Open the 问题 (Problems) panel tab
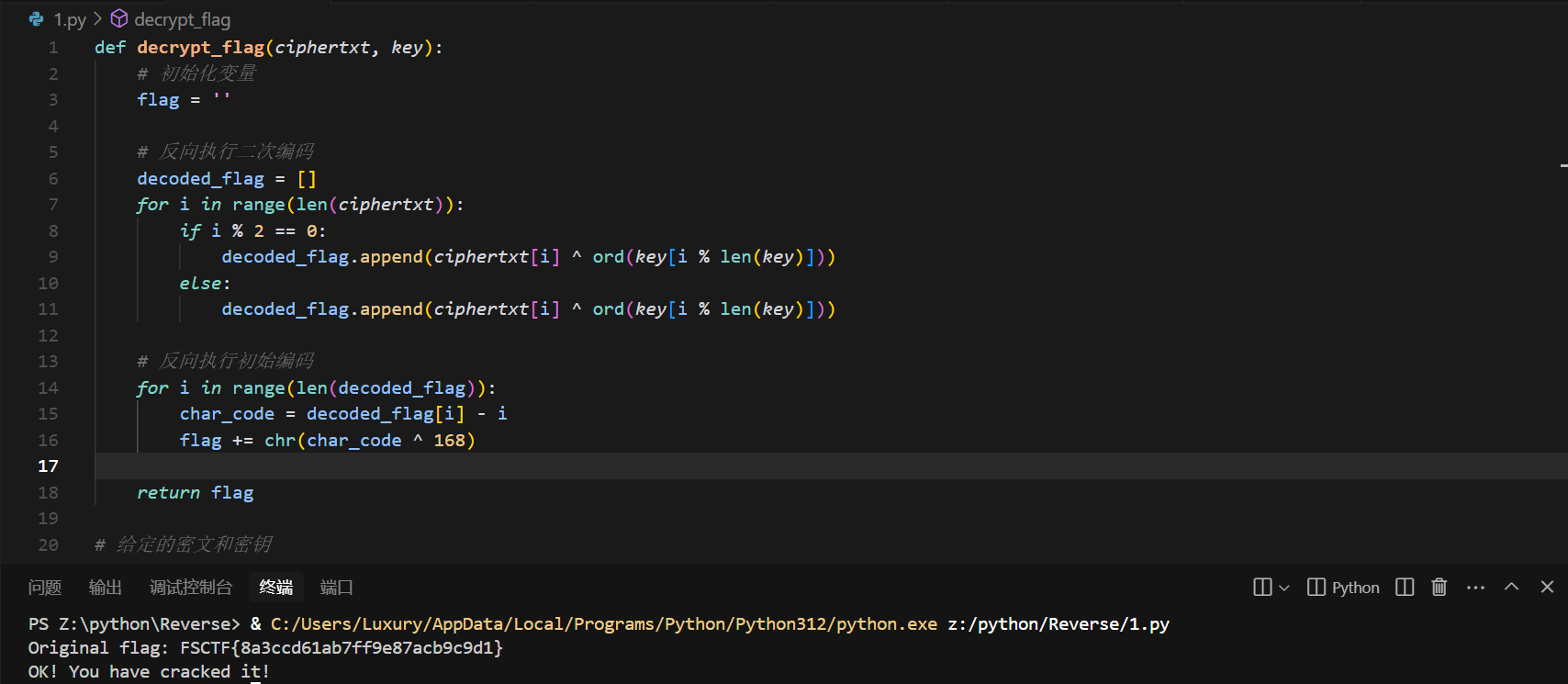Viewport: 1568px width, 684px height. (x=45, y=588)
